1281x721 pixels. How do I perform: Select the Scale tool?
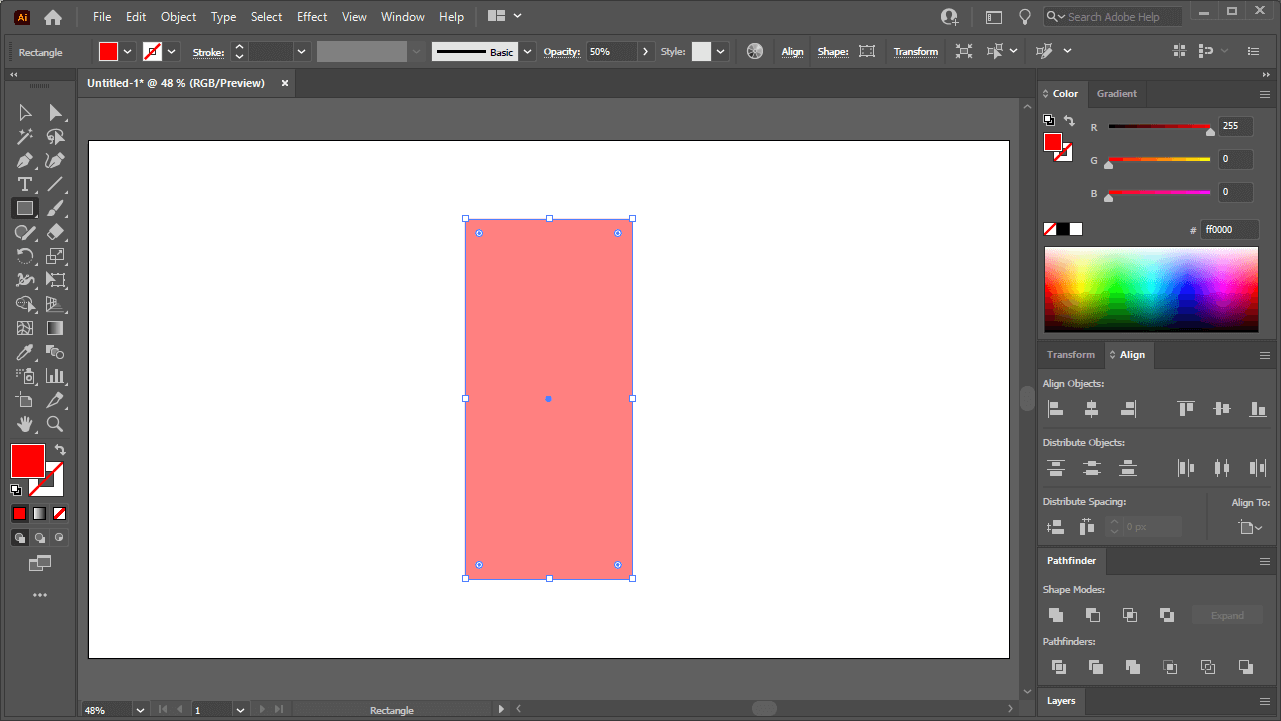coord(56,256)
